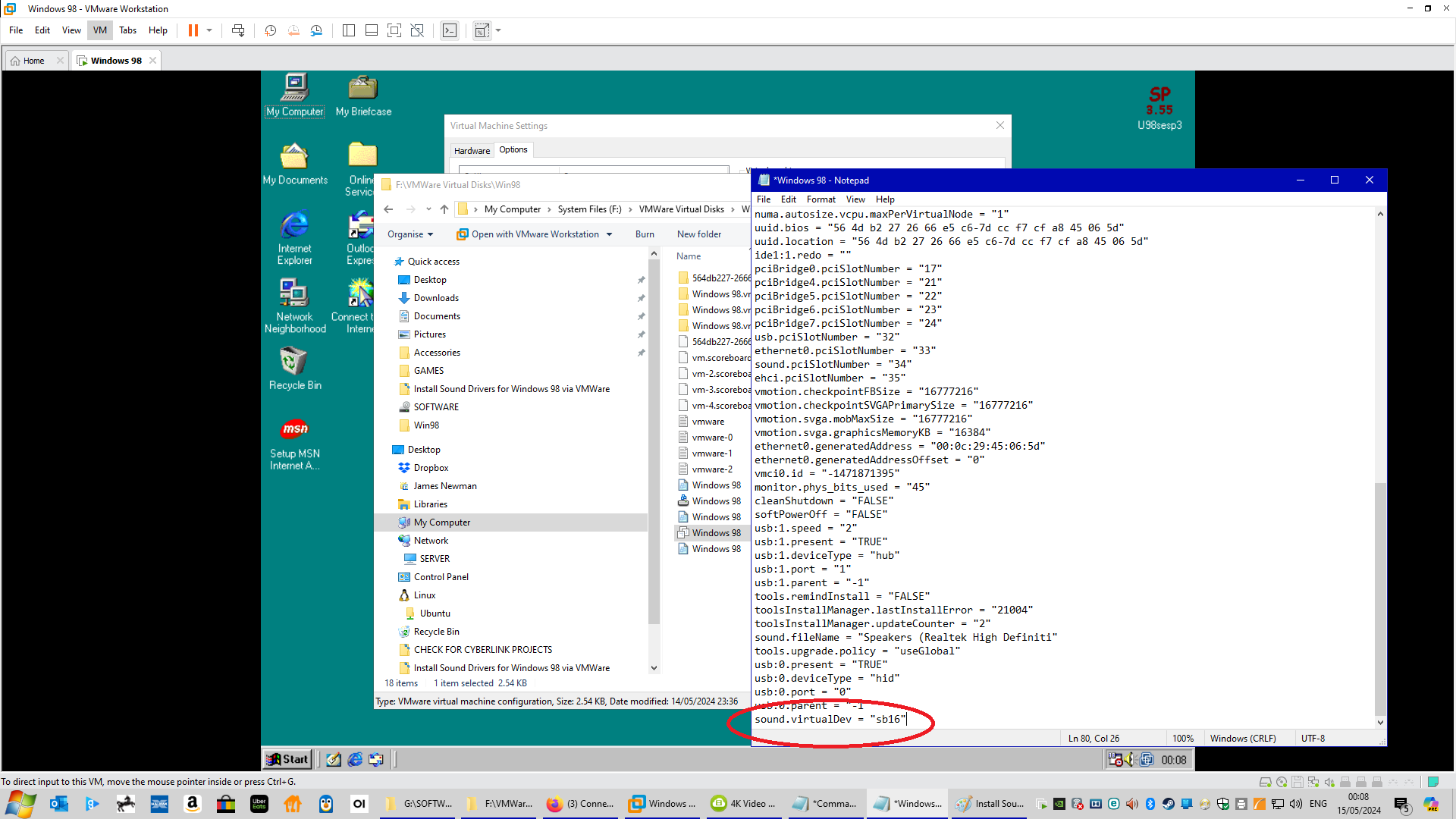Image resolution: width=1456 pixels, height=819 pixels.
Task: Open the VM menu
Action: (100, 30)
